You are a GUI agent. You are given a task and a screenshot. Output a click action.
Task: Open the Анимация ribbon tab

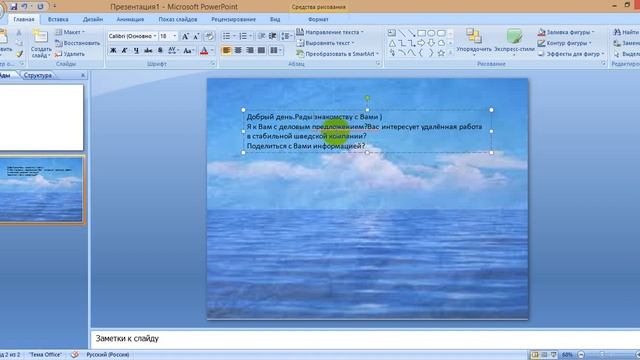(x=130, y=19)
